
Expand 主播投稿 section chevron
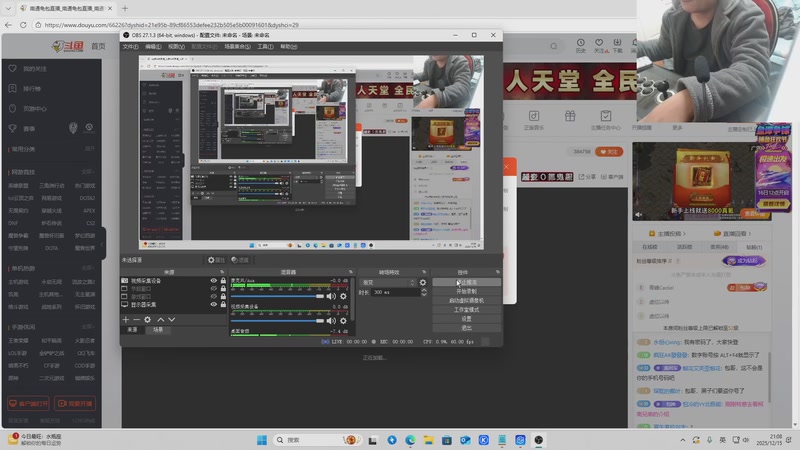(684, 234)
